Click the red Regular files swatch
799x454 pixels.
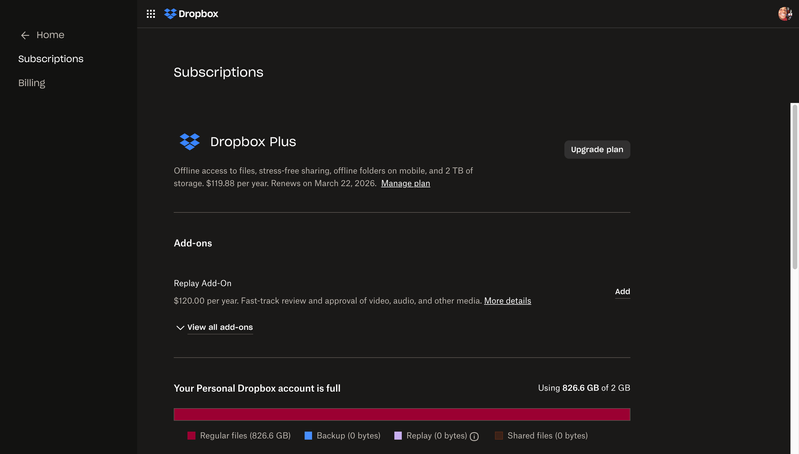(192, 436)
